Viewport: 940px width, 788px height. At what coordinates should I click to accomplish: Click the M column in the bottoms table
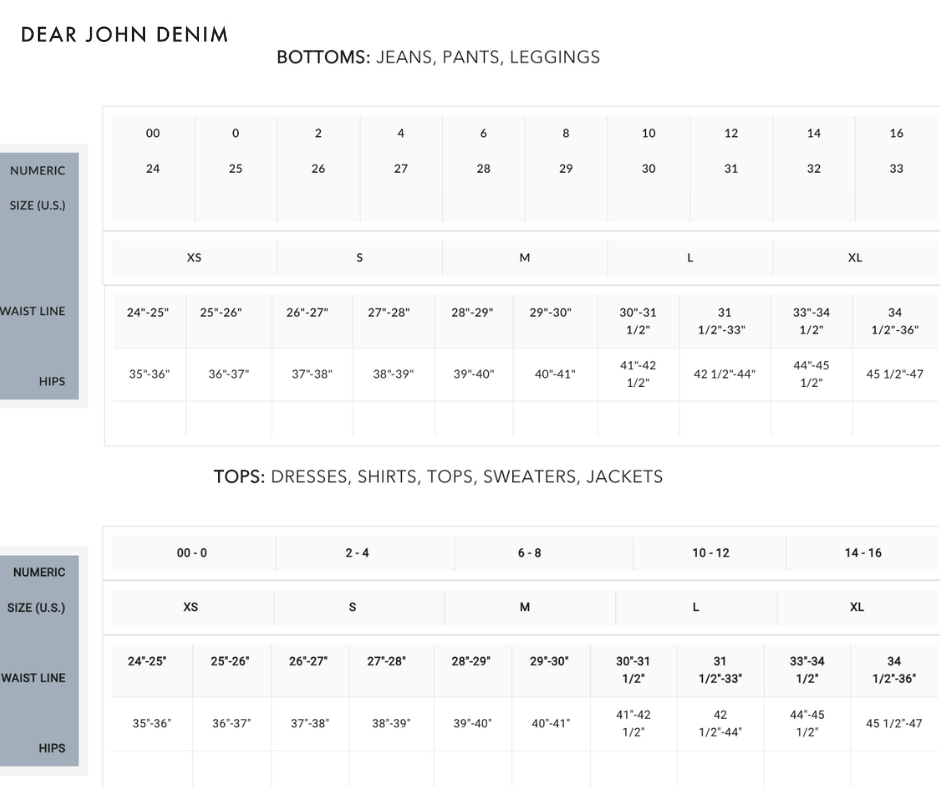[x=524, y=257]
